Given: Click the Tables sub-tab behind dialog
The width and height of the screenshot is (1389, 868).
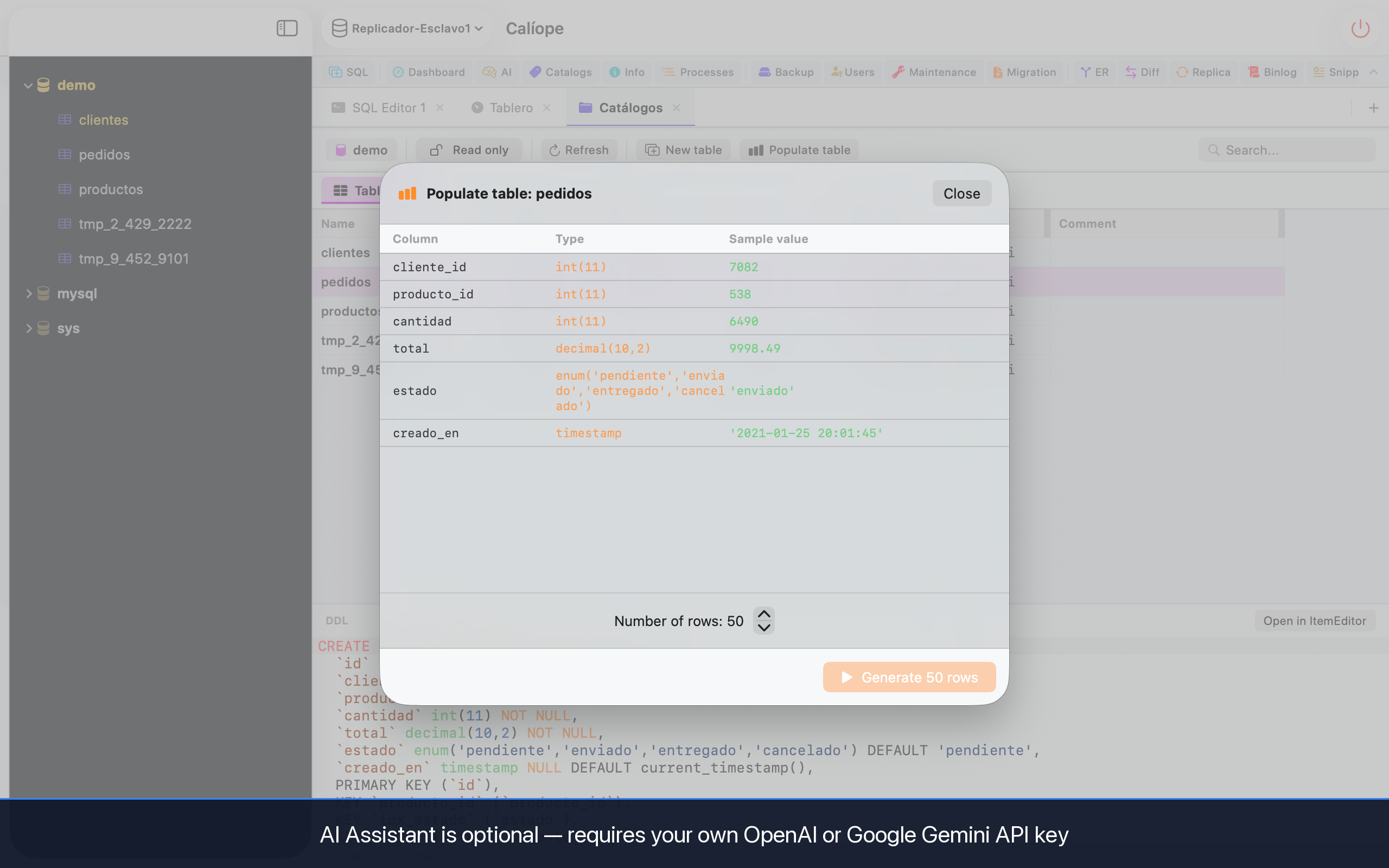Looking at the screenshot, I should point(351,190).
